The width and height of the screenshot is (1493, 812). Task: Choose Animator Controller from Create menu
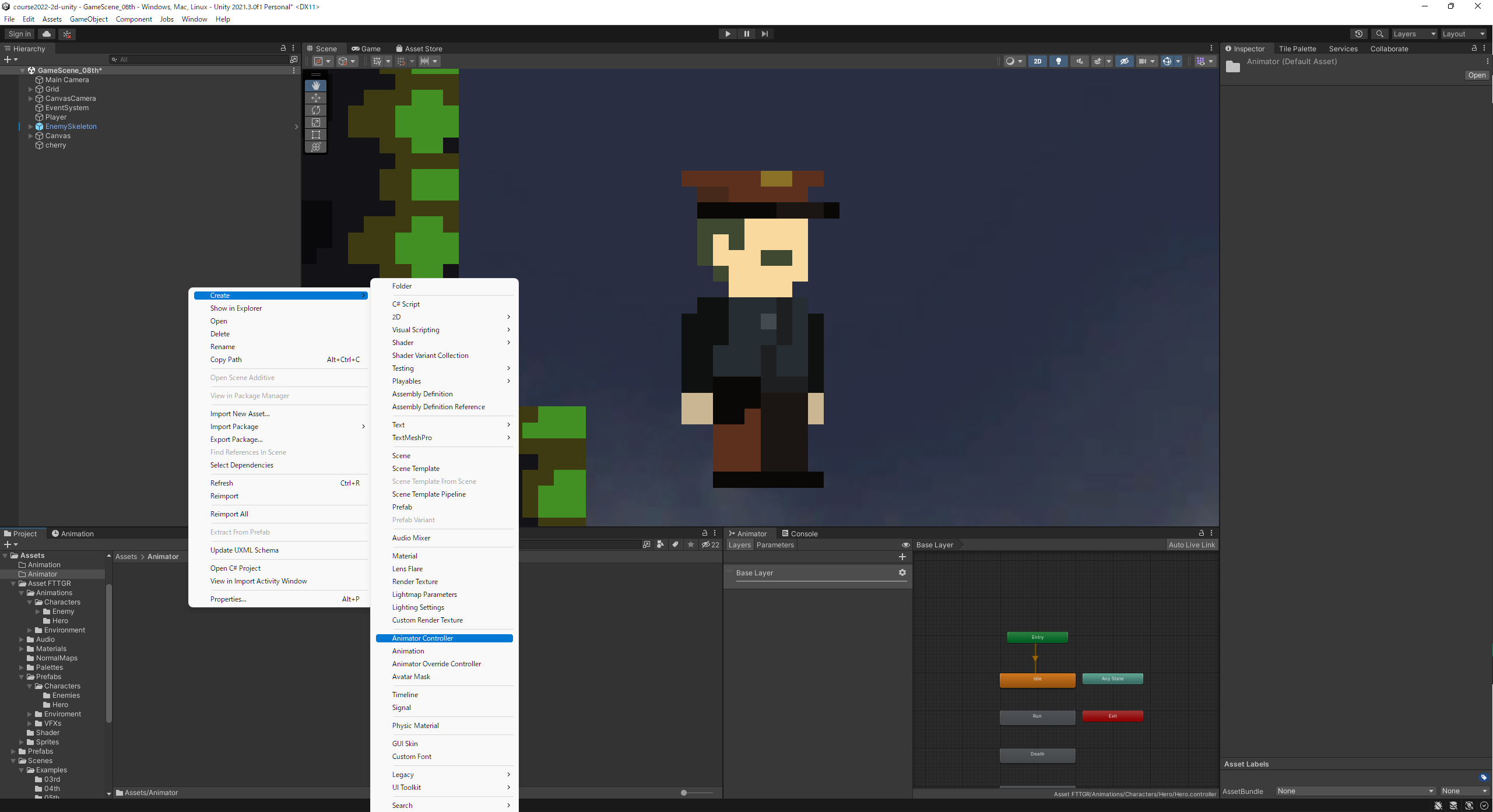point(444,638)
